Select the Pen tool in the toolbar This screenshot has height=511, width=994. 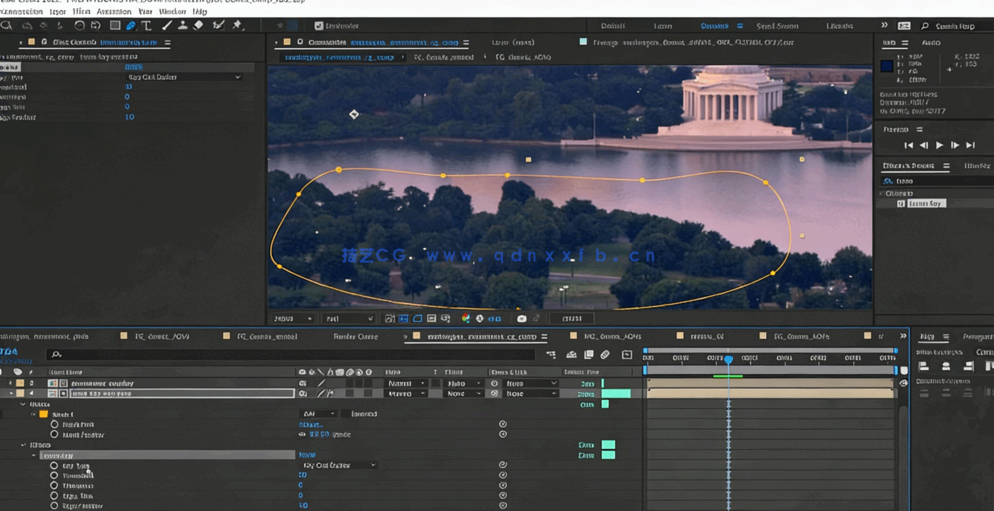pyautogui.click(x=131, y=26)
